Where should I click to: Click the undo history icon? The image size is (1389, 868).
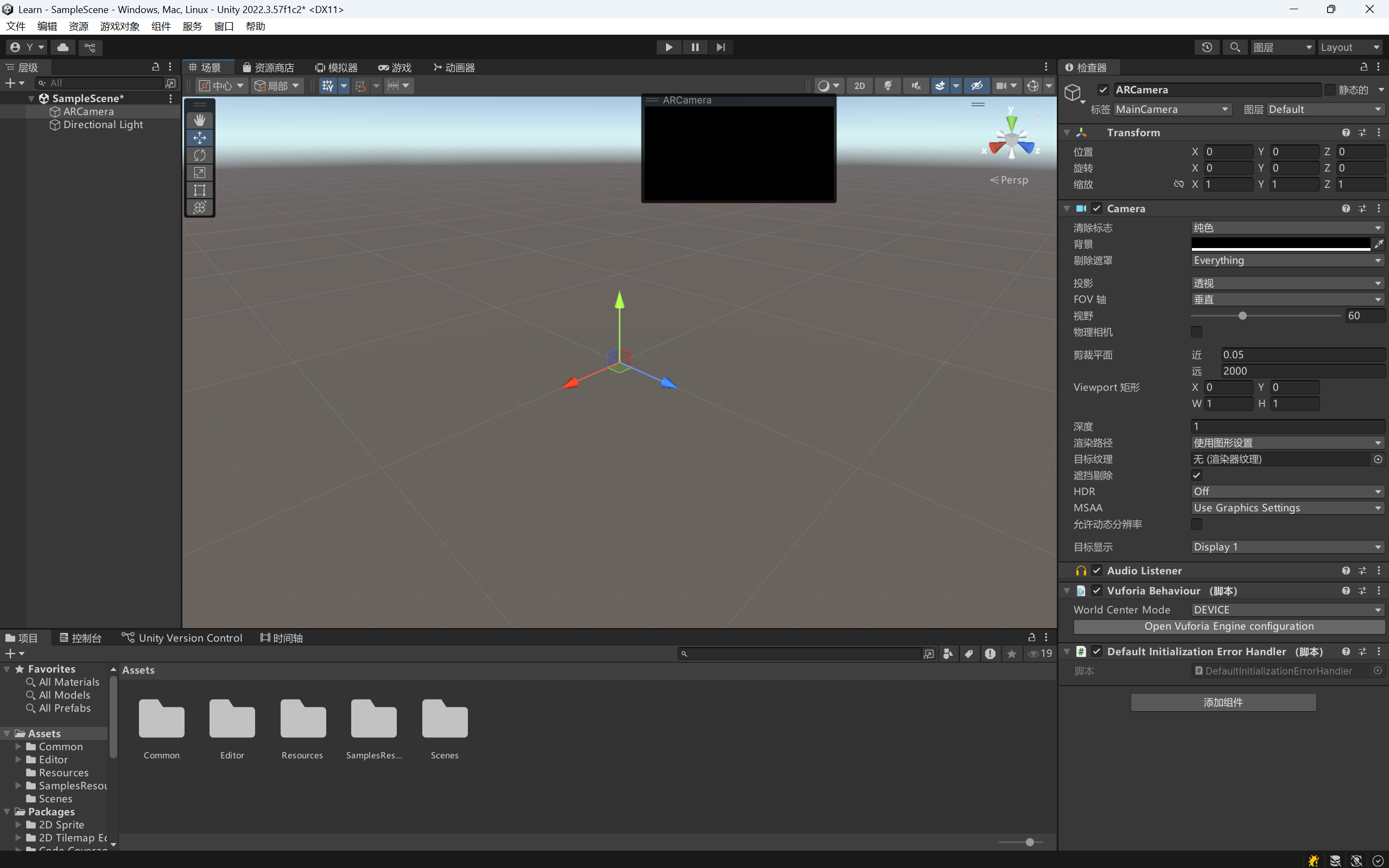[1207, 47]
